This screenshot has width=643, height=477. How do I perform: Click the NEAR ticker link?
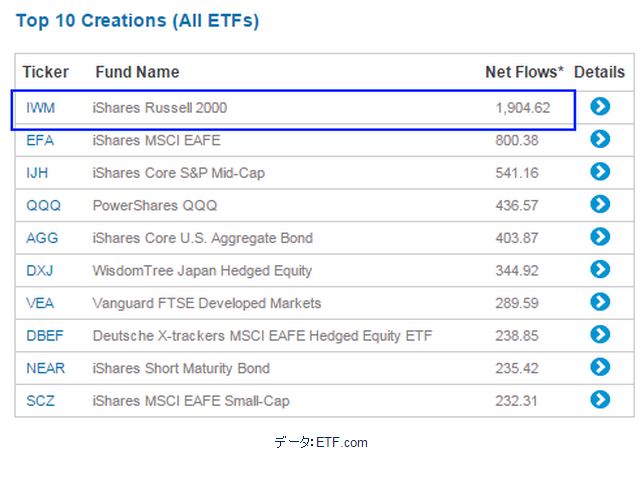click(45, 368)
